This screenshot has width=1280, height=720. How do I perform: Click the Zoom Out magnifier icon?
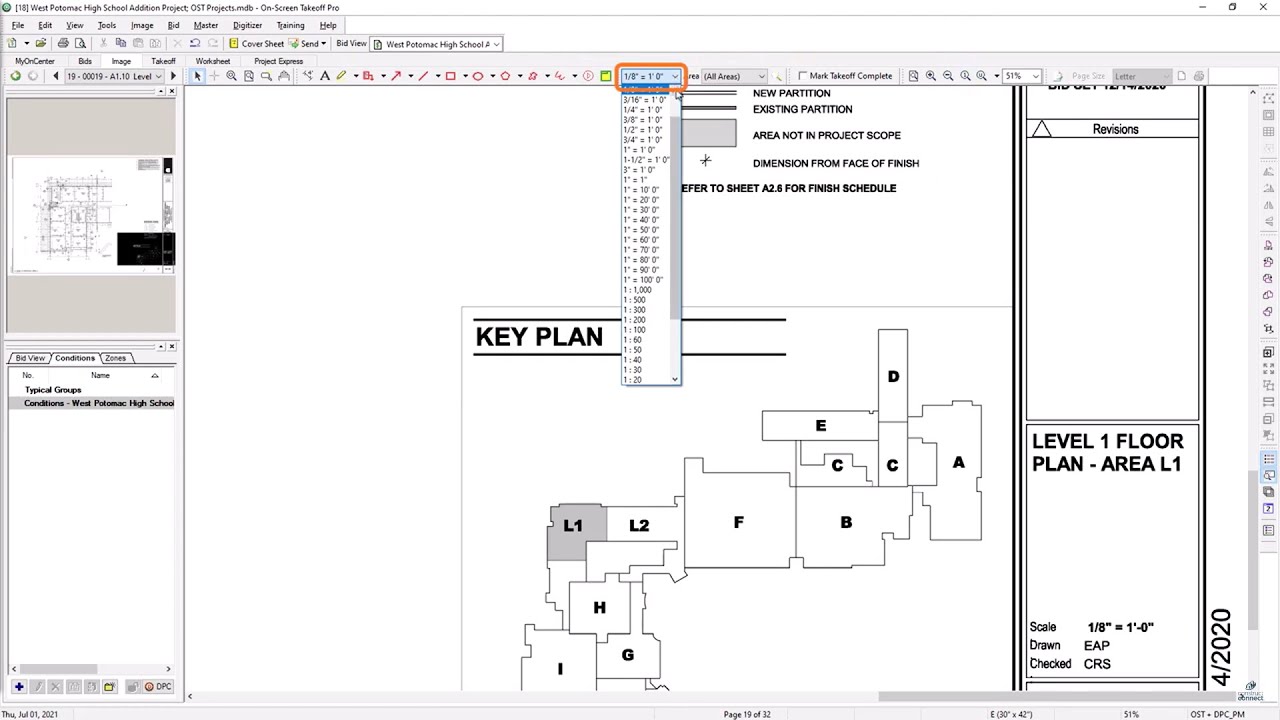pos(948,76)
